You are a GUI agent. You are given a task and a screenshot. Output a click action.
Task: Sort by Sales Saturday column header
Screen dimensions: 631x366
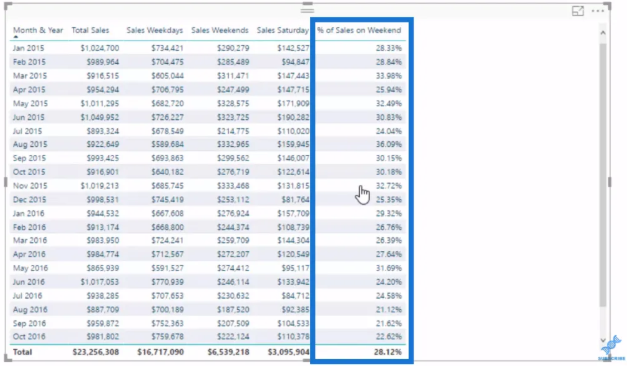coord(283,30)
